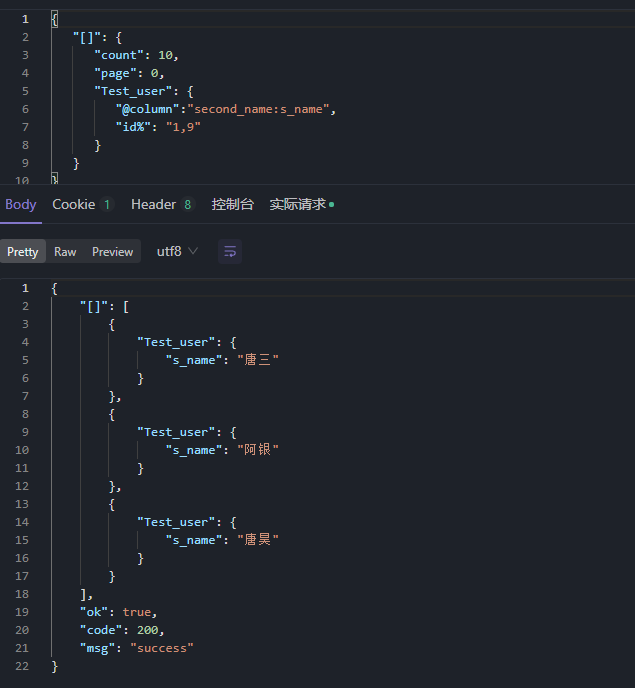The width and height of the screenshot is (635, 688).
Task: Click the "code" key in response
Action: point(101,630)
